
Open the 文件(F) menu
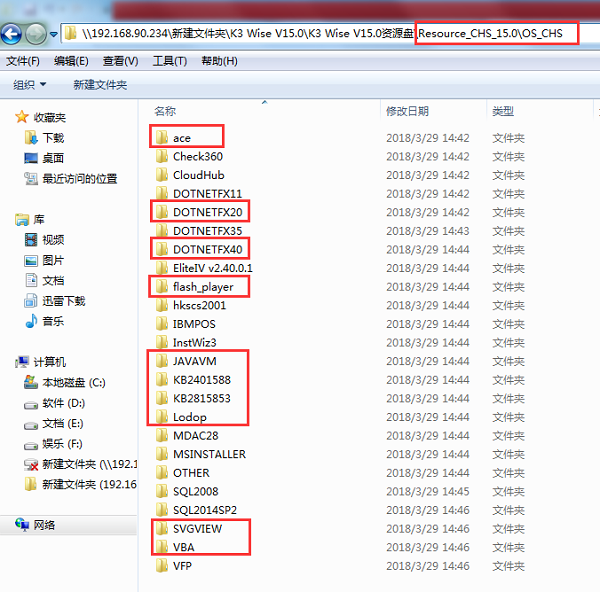click(x=23, y=61)
